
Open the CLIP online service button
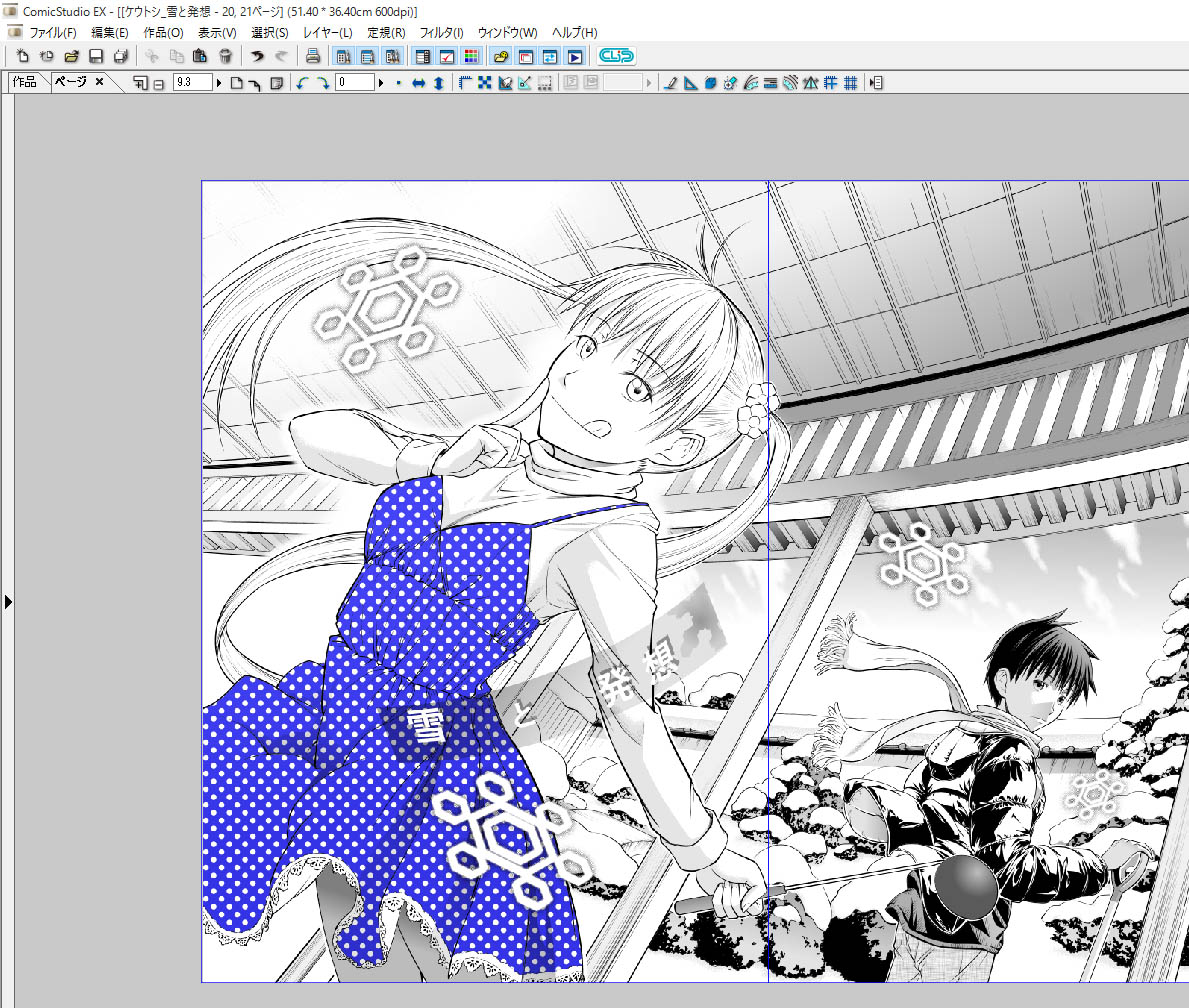[616, 56]
